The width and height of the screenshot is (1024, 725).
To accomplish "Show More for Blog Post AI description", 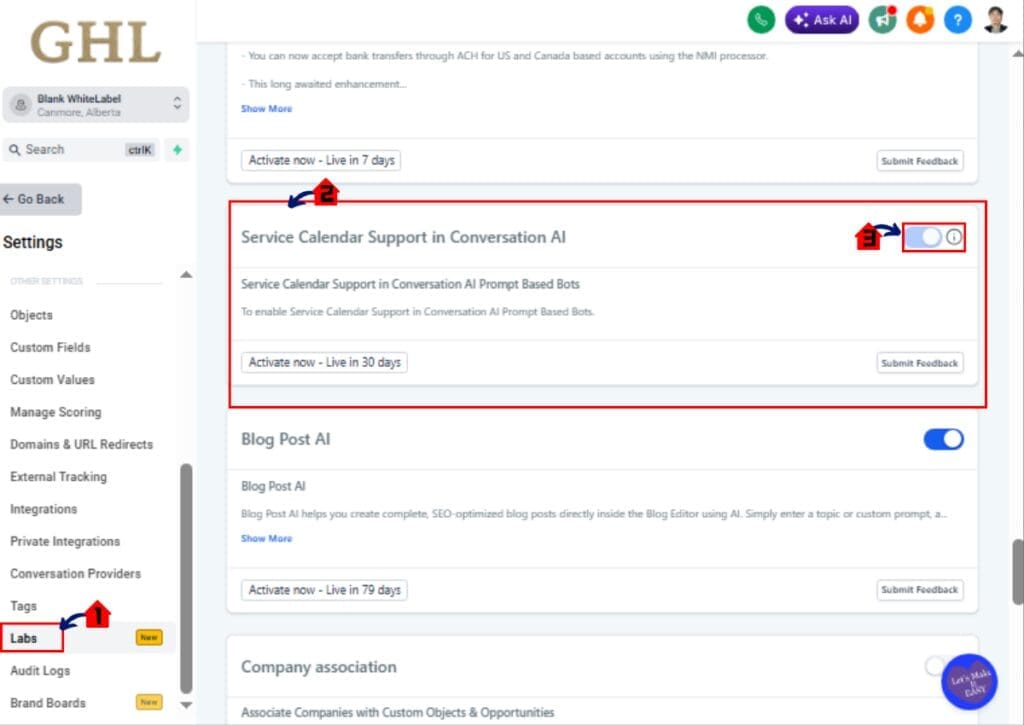I will (x=266, y=538).
